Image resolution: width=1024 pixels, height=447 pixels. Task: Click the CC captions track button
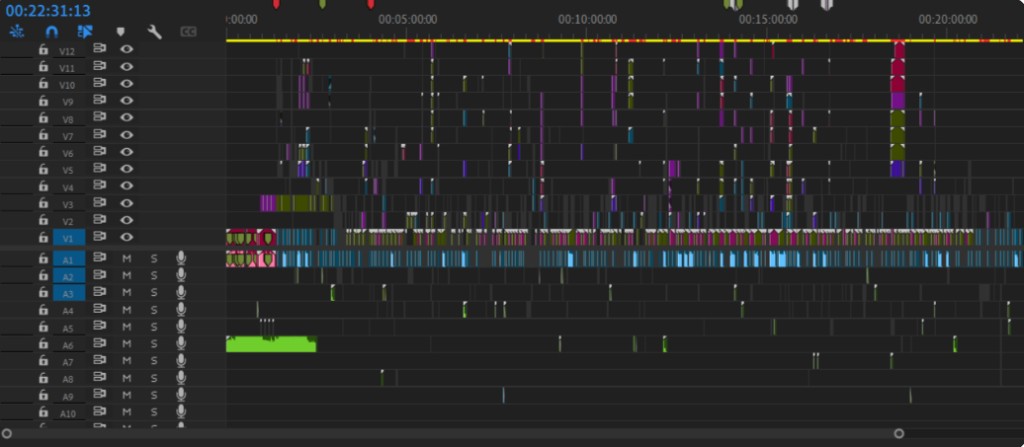188,31
